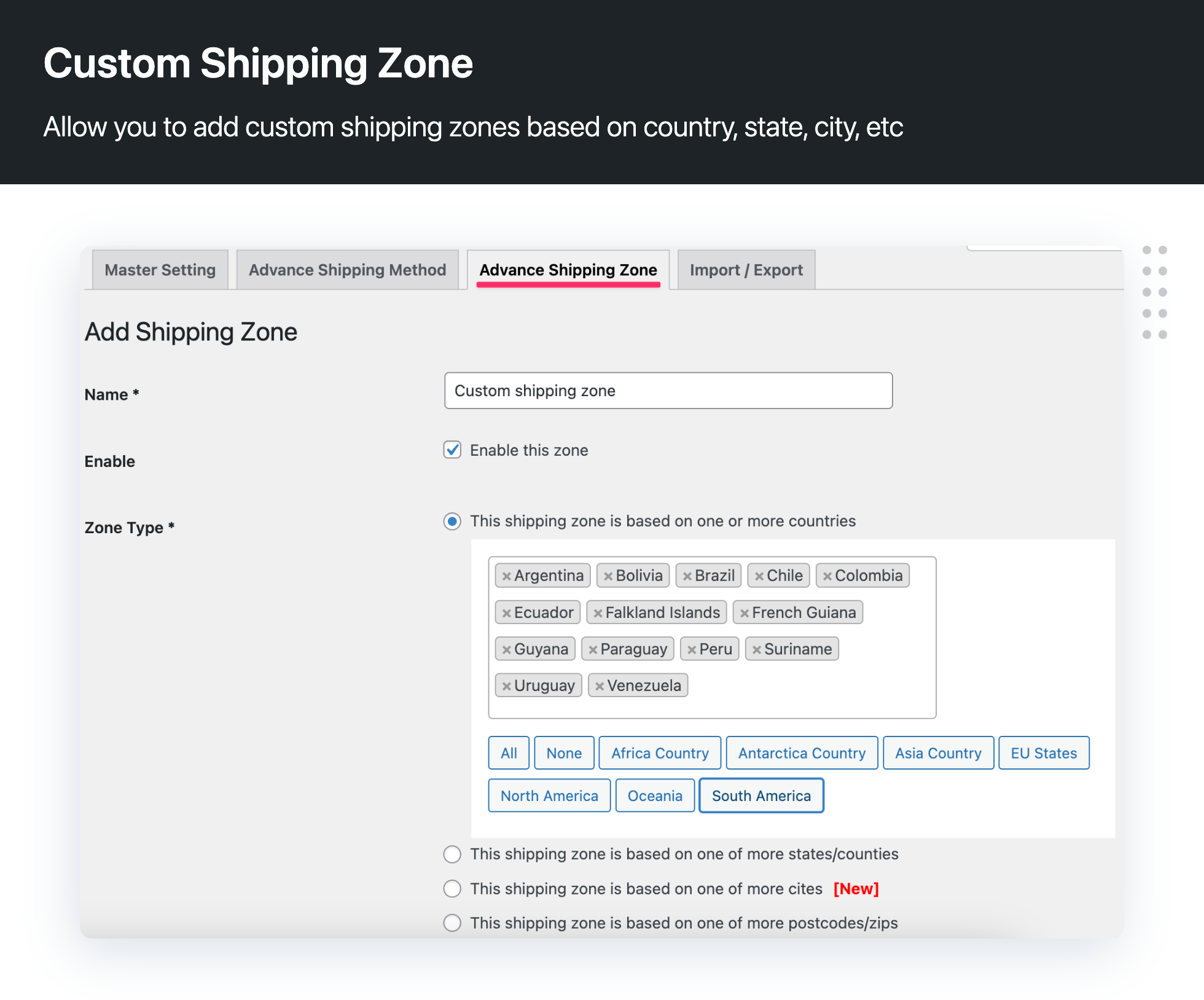Select the EU States button
Screen dimensions: 1204x1000
click(1044, 752)
